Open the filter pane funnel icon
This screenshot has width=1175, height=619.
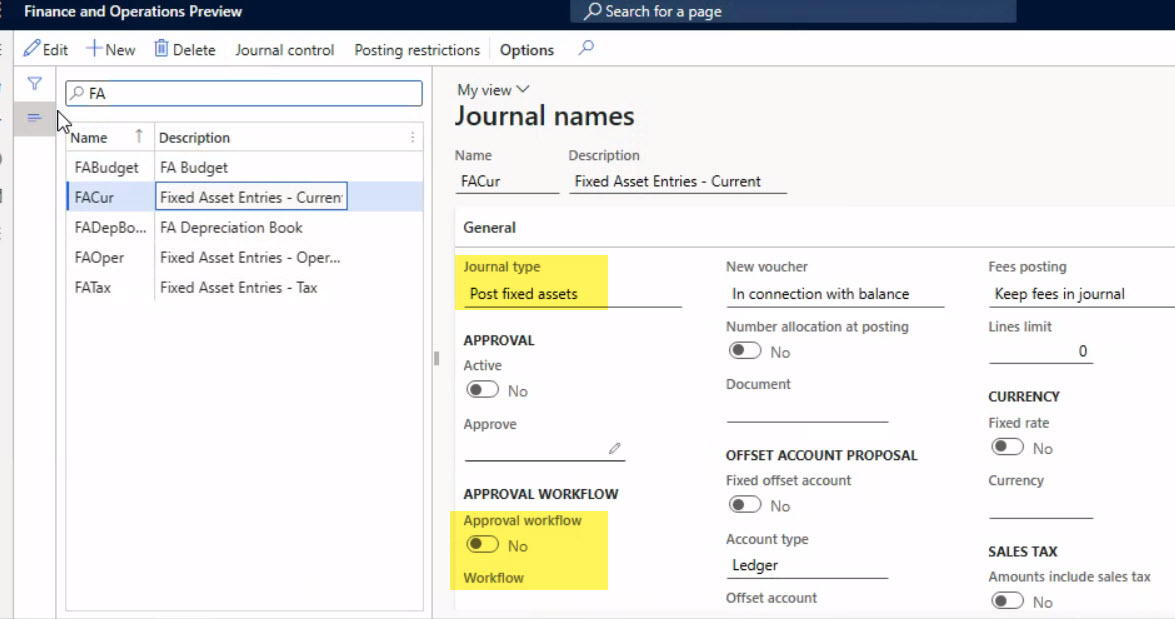click(x=34, y=84)
